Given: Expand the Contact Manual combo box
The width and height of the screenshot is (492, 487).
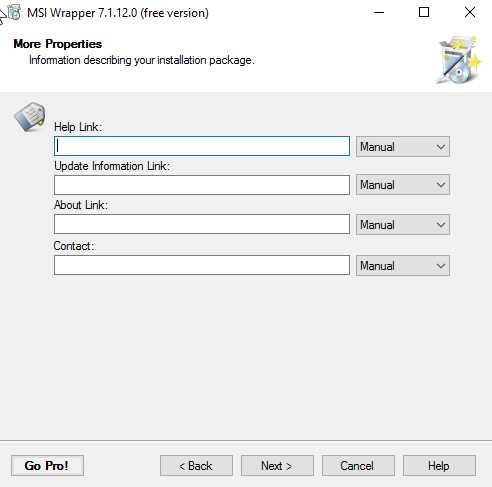Looking at the screenshot, I should pyautogui.click(x=403, y=266).
